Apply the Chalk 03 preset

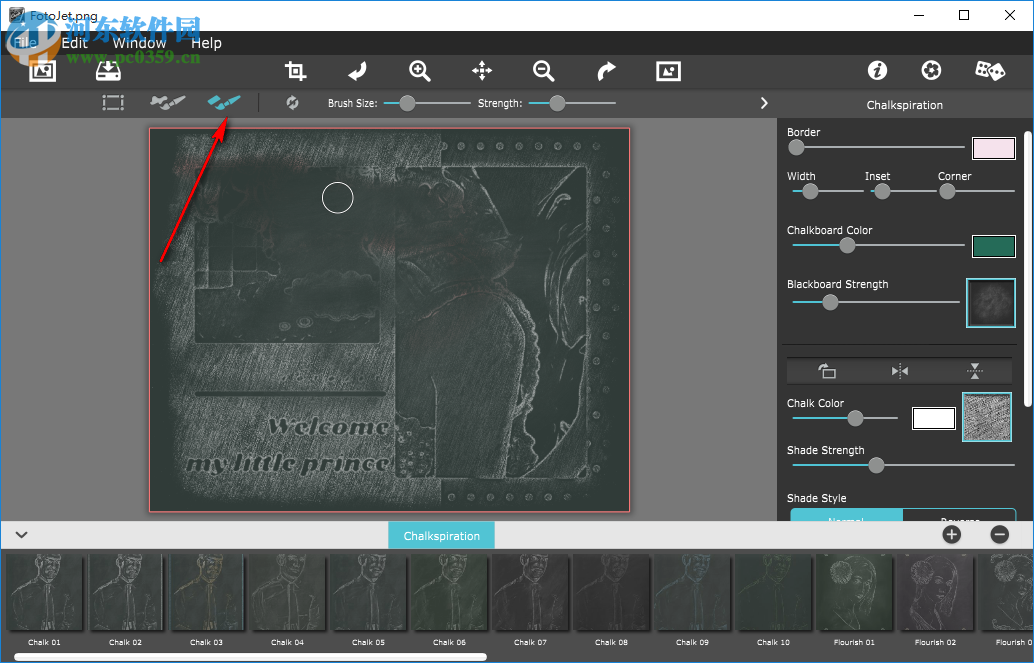click(x=206, y=592)
